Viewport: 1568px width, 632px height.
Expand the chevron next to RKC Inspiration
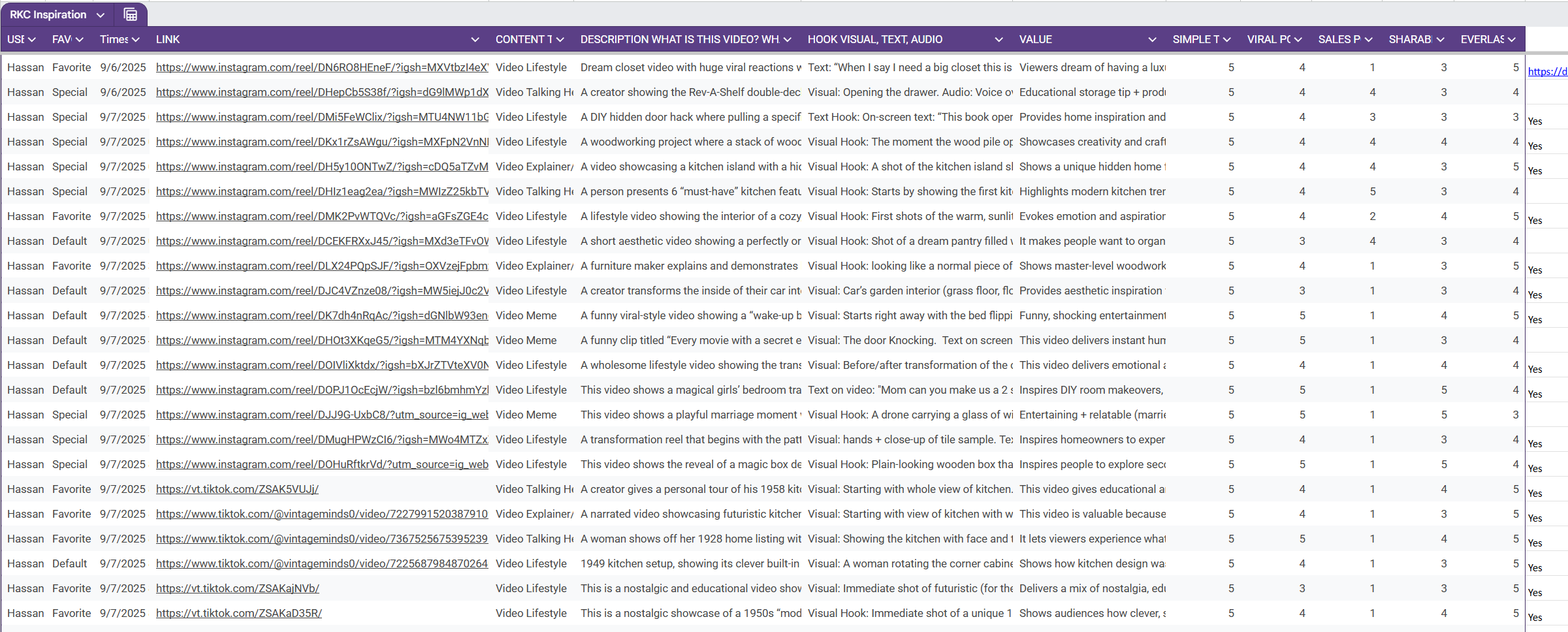tap(100, 15)
